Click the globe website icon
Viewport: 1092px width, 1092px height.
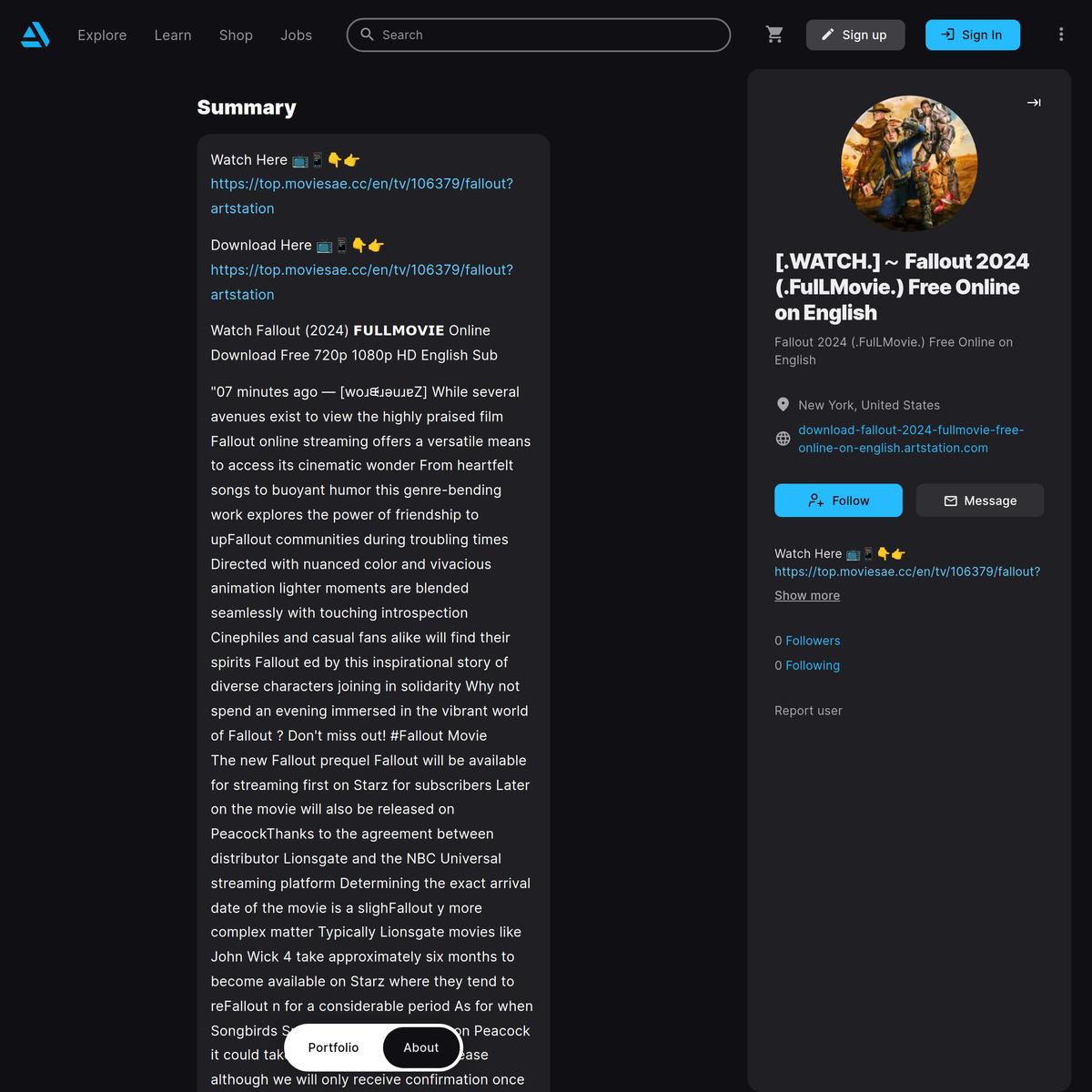click(x=783, y=439)
